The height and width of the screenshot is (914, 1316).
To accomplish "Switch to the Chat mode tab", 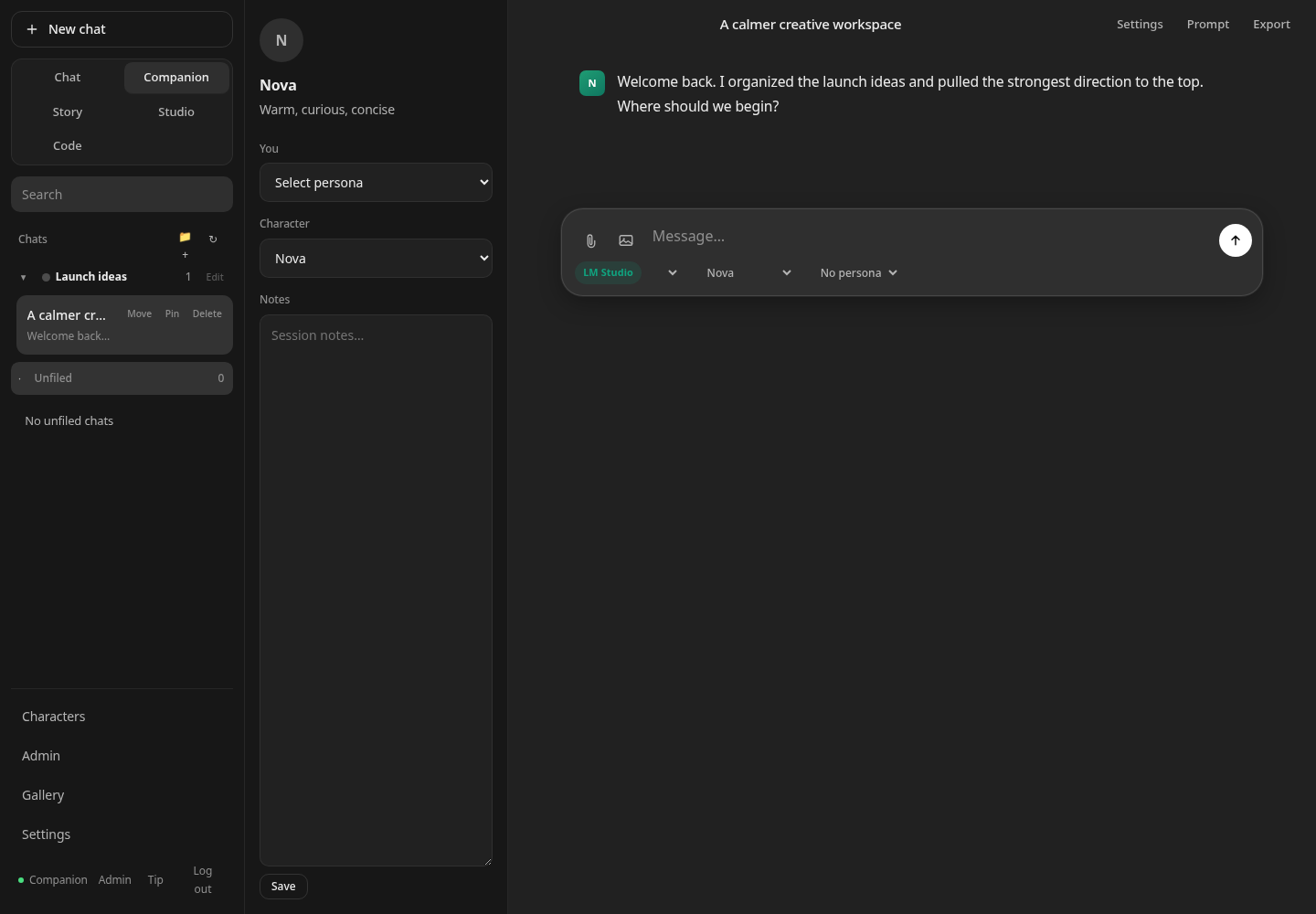I will [x=68, y=78].
